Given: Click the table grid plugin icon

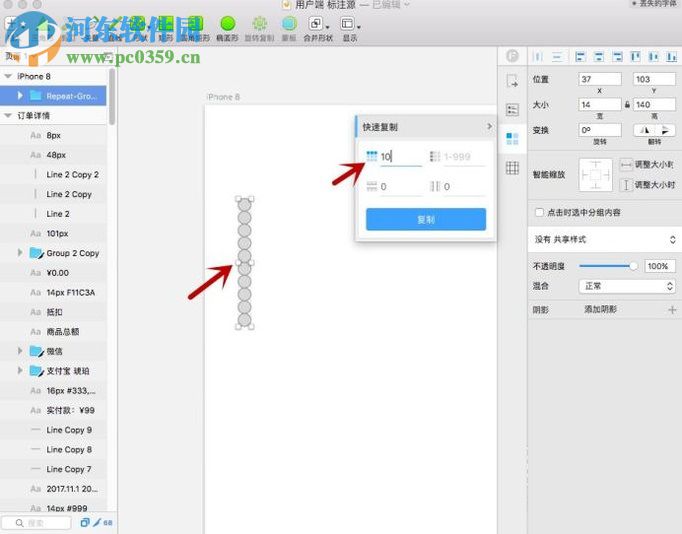Looking at the screenshot, I should 512,167.
